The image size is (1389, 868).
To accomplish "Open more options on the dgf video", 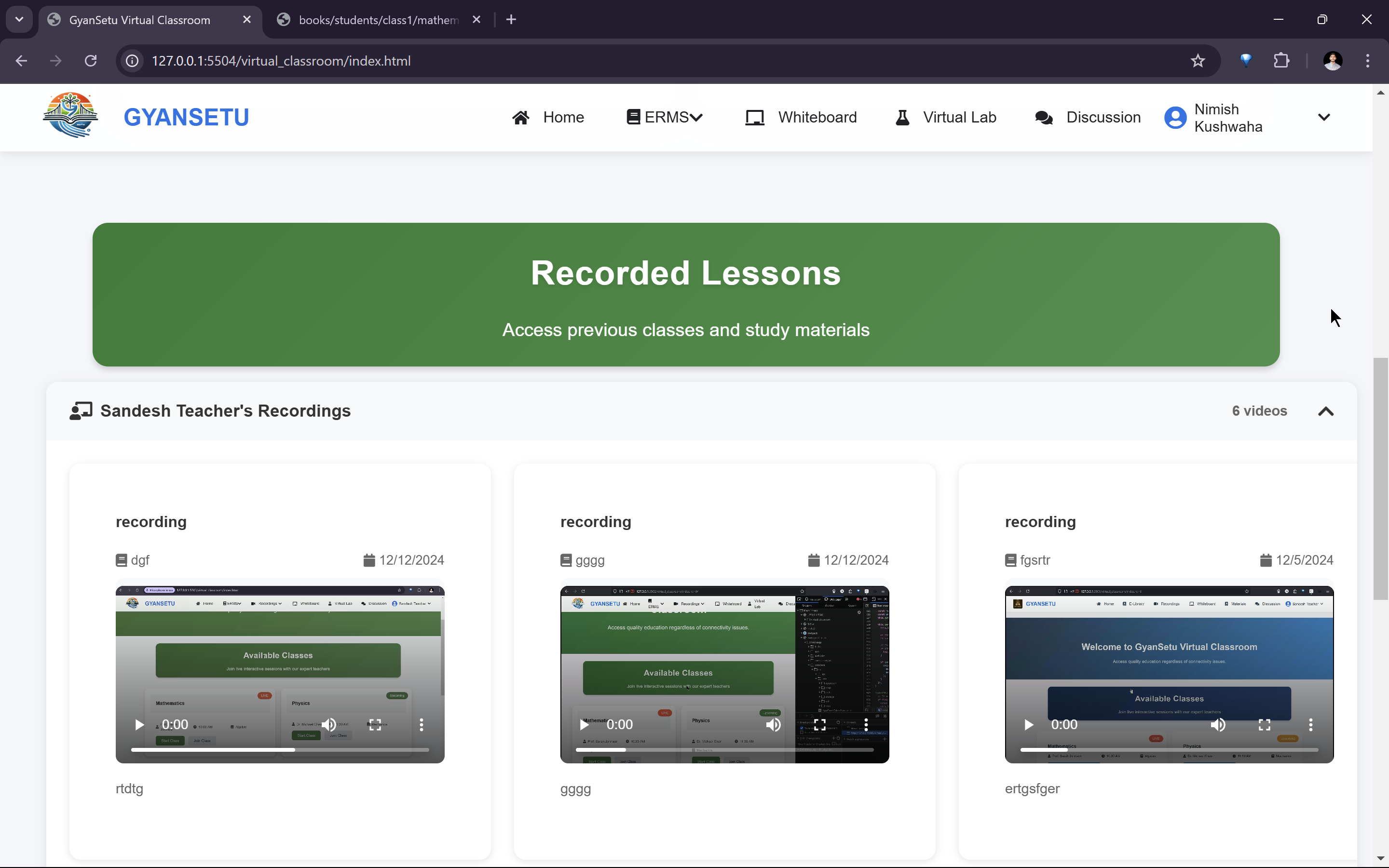I will pyautogui.click(x=422, y=724).
